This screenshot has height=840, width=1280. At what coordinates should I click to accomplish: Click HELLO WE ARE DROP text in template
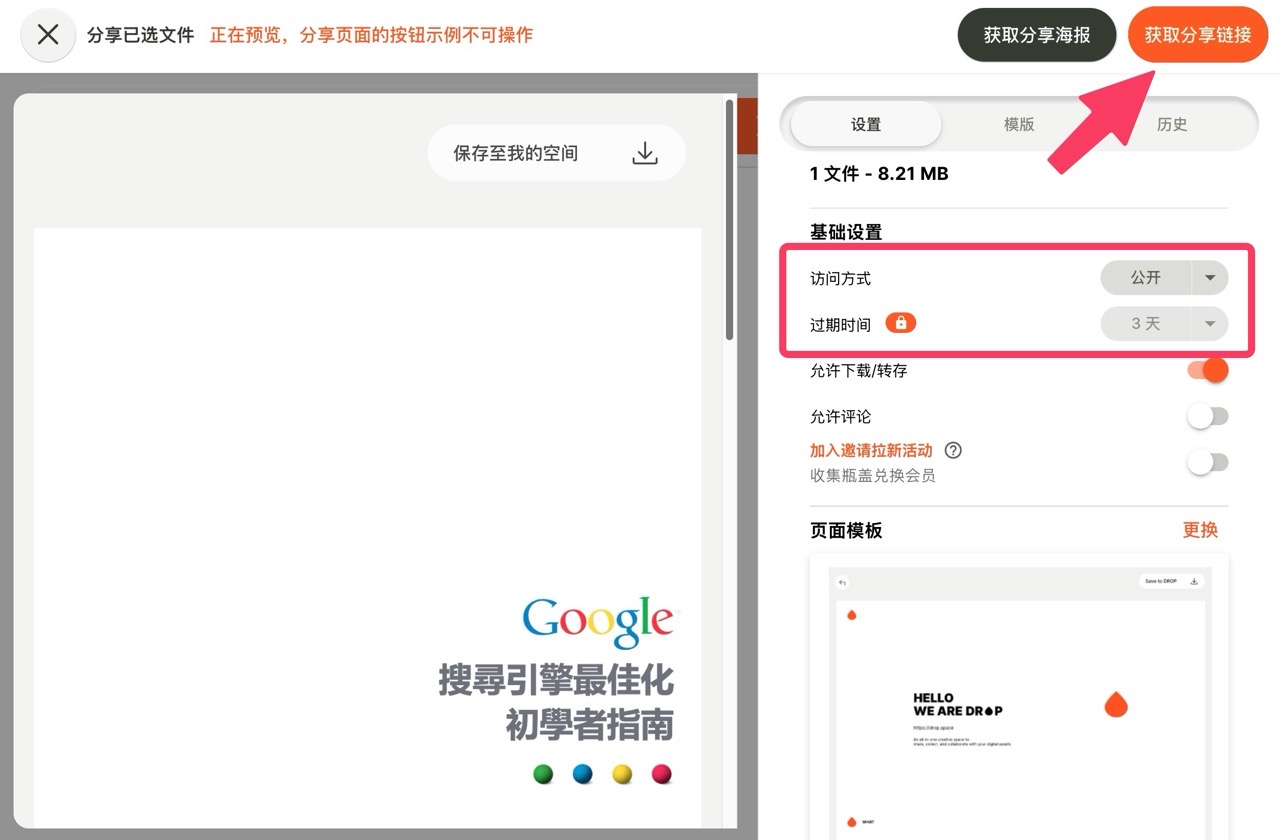click(958, 704)
